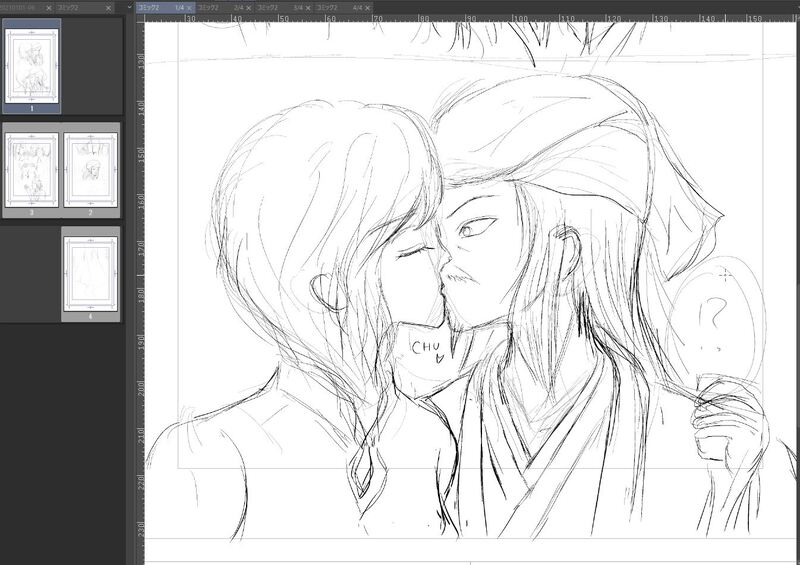800x565 pixels.
Task: Close the コミック2 2/4 tab
Action: tap(248, 8)
